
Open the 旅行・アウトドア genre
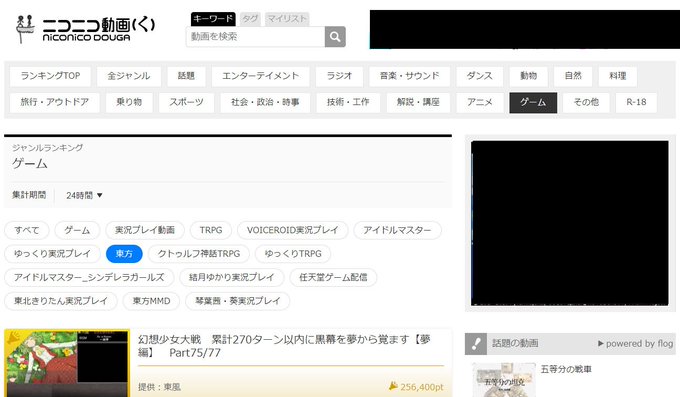55,102
